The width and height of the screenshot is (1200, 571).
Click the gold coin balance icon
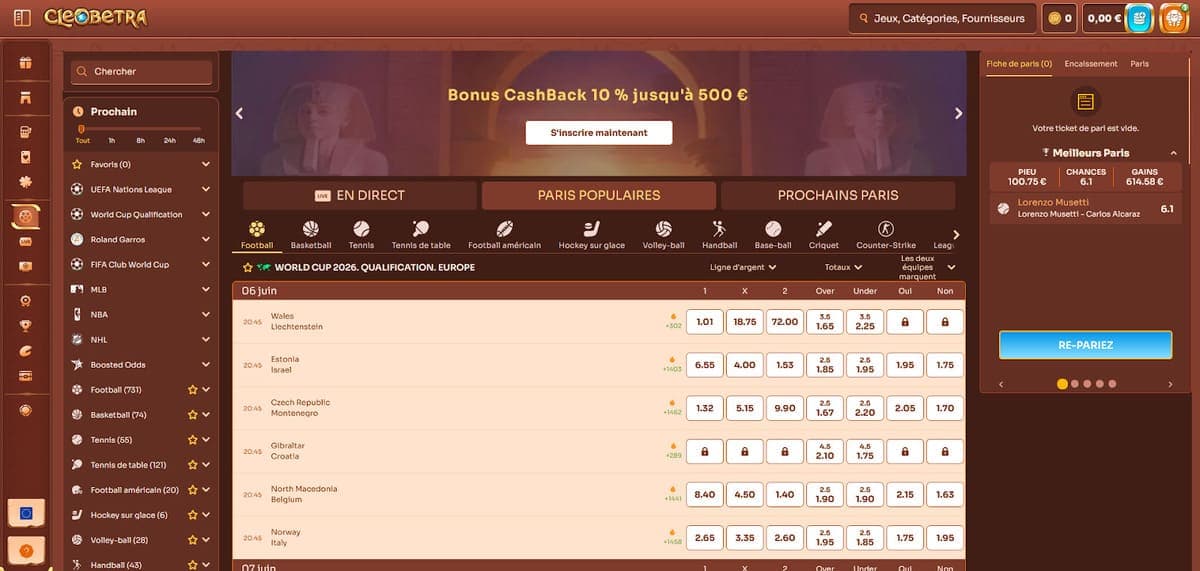1054,18
